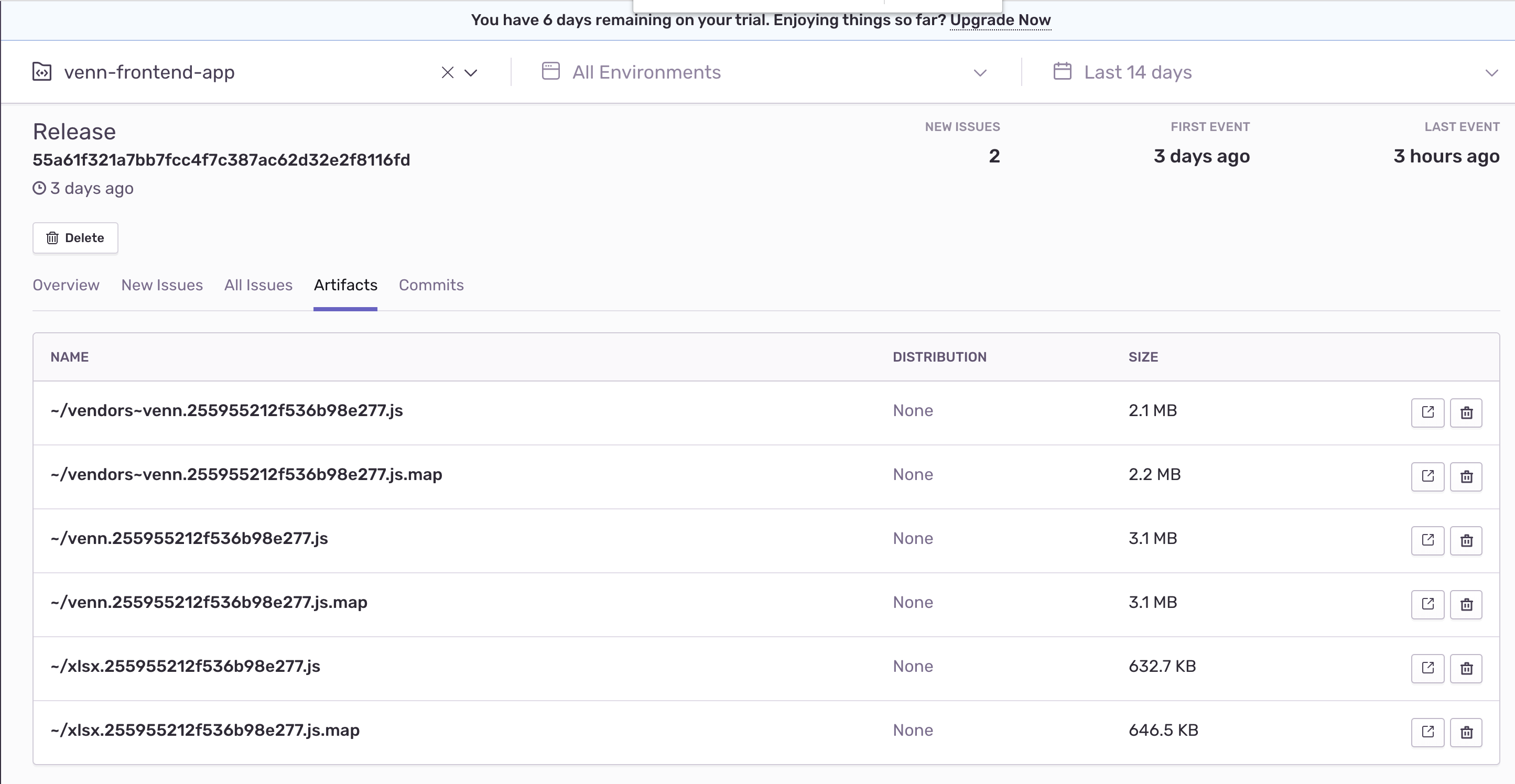Delete the venn.255955212f536b98e277.js artifact

(x=1466, y=540)
